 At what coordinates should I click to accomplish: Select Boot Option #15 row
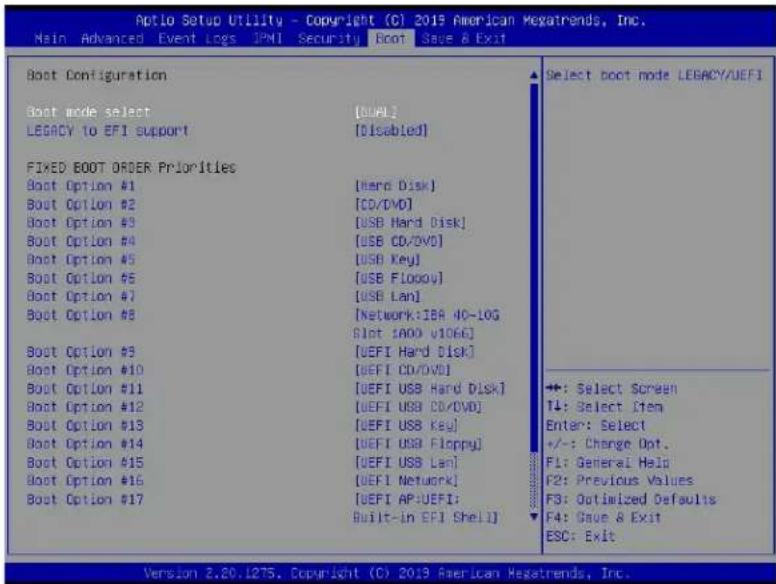click(x=85, y=462)
